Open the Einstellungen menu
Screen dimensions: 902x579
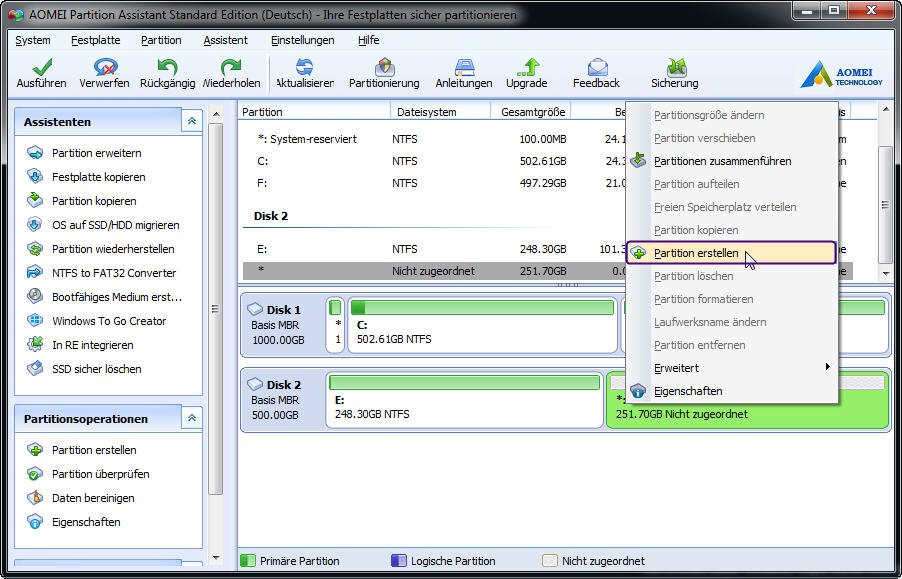click(303, 40)
